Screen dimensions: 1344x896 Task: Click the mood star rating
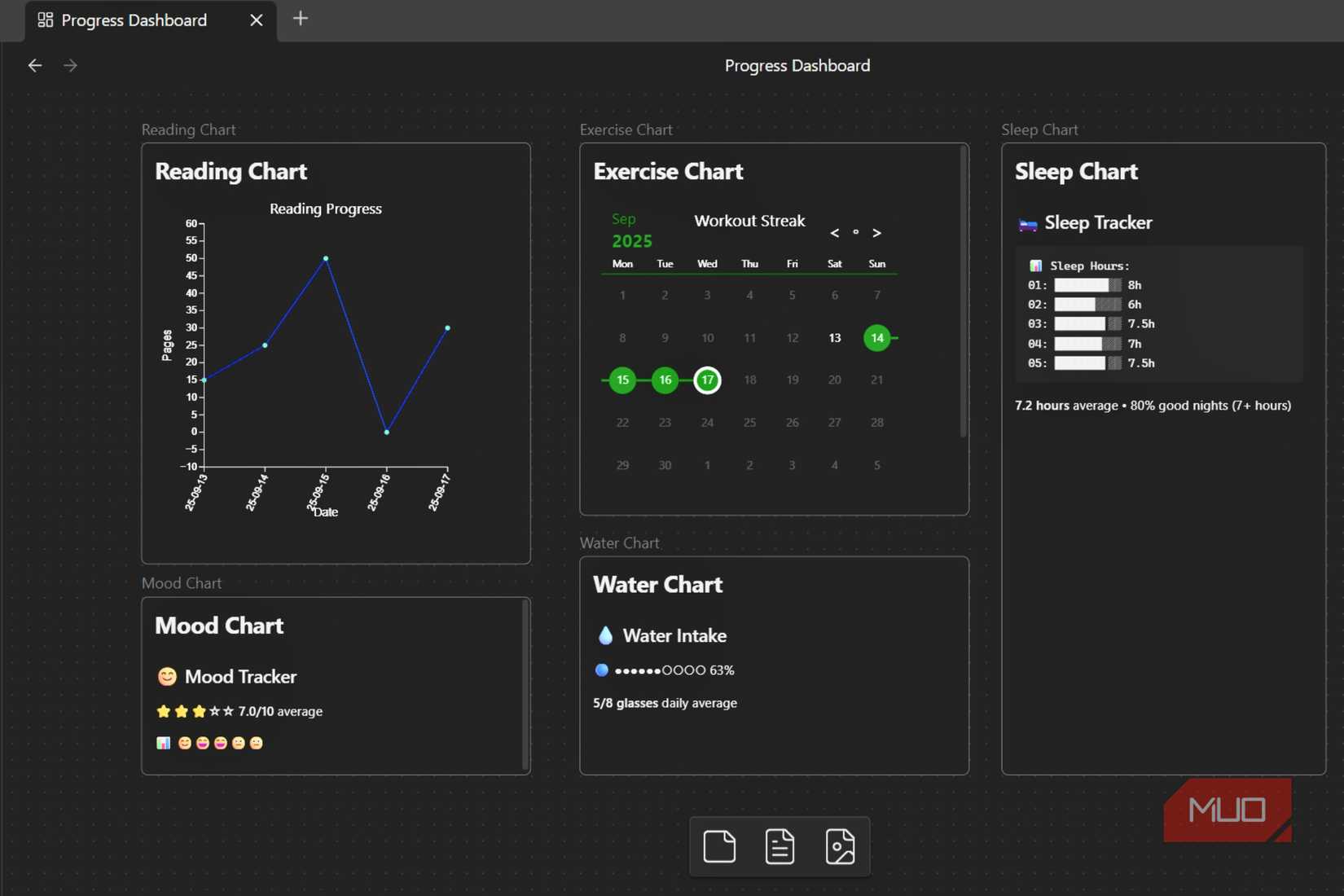click(195, 711)
